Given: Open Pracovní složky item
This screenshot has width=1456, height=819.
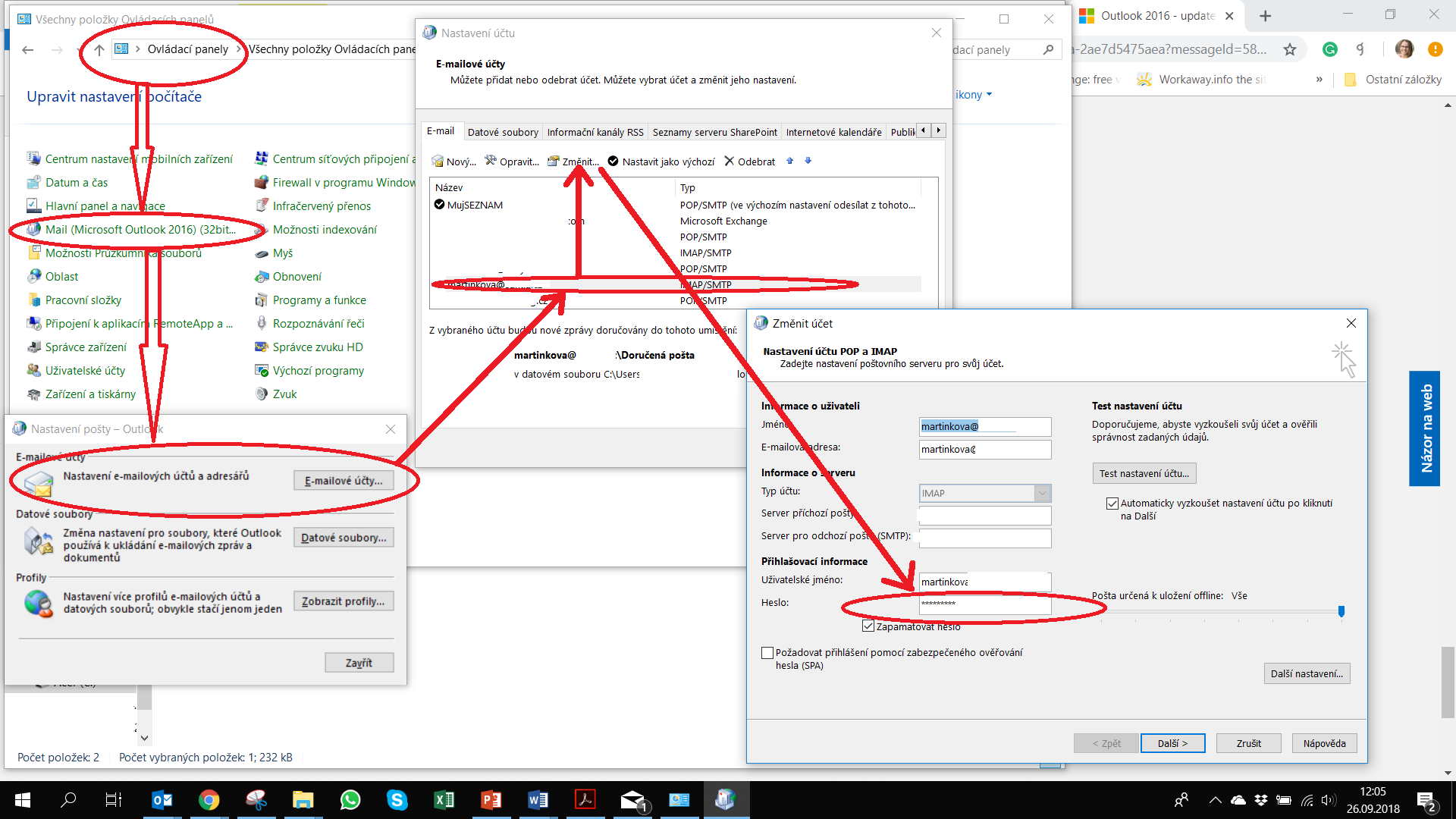Looking at the screenshot, I should (x=74, y=300).
